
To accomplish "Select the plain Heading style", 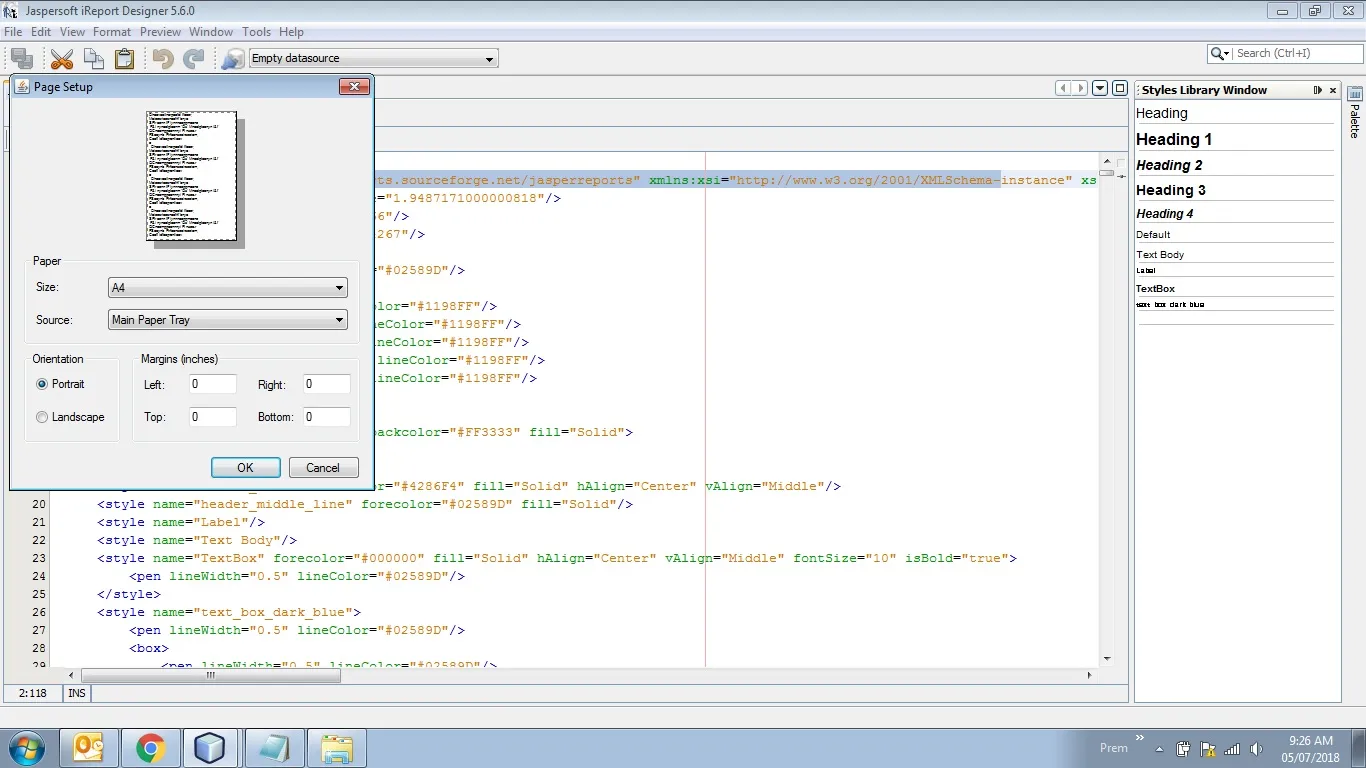I will [x=1235, y=113].
